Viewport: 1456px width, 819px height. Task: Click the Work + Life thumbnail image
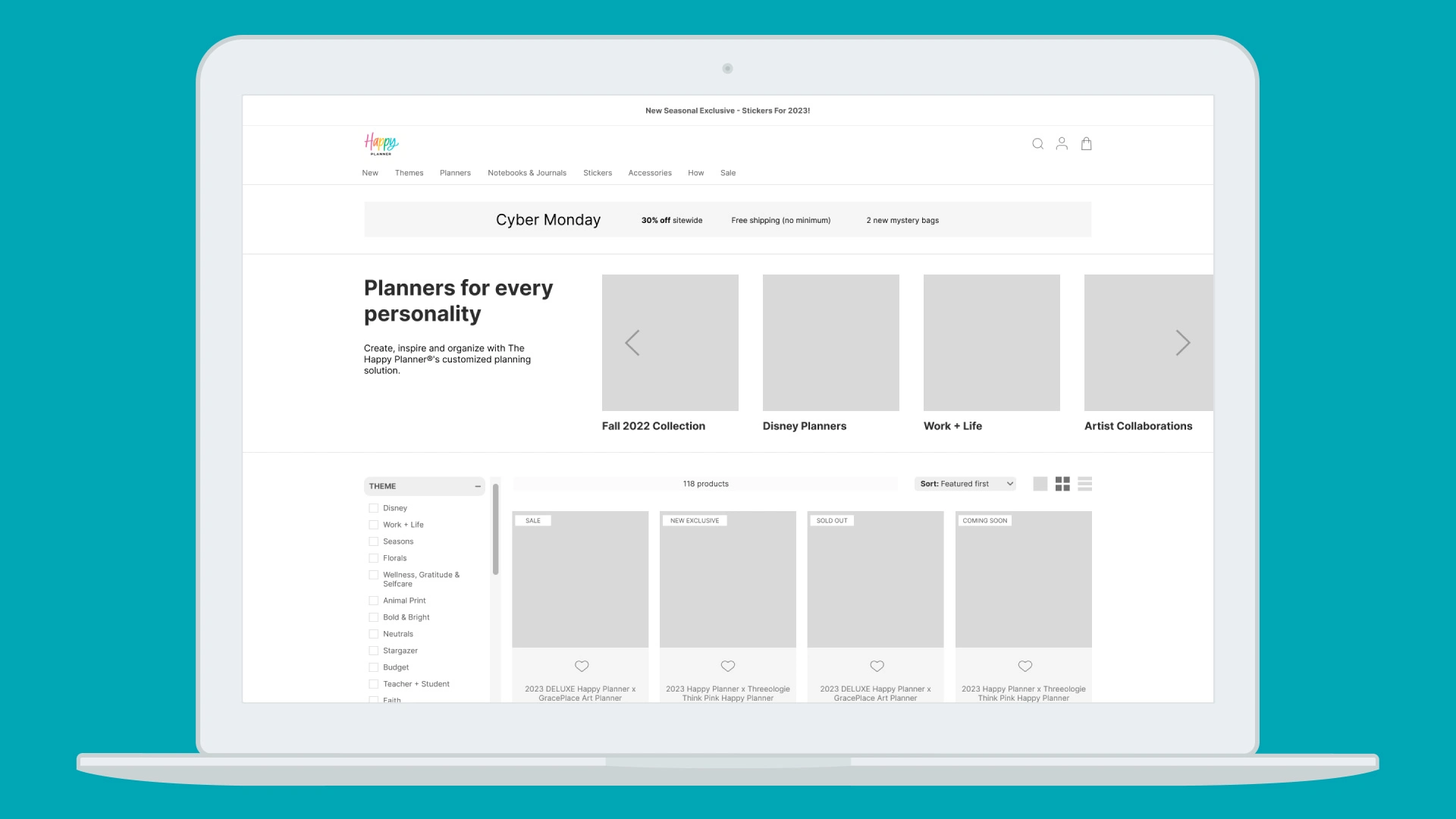992,343
